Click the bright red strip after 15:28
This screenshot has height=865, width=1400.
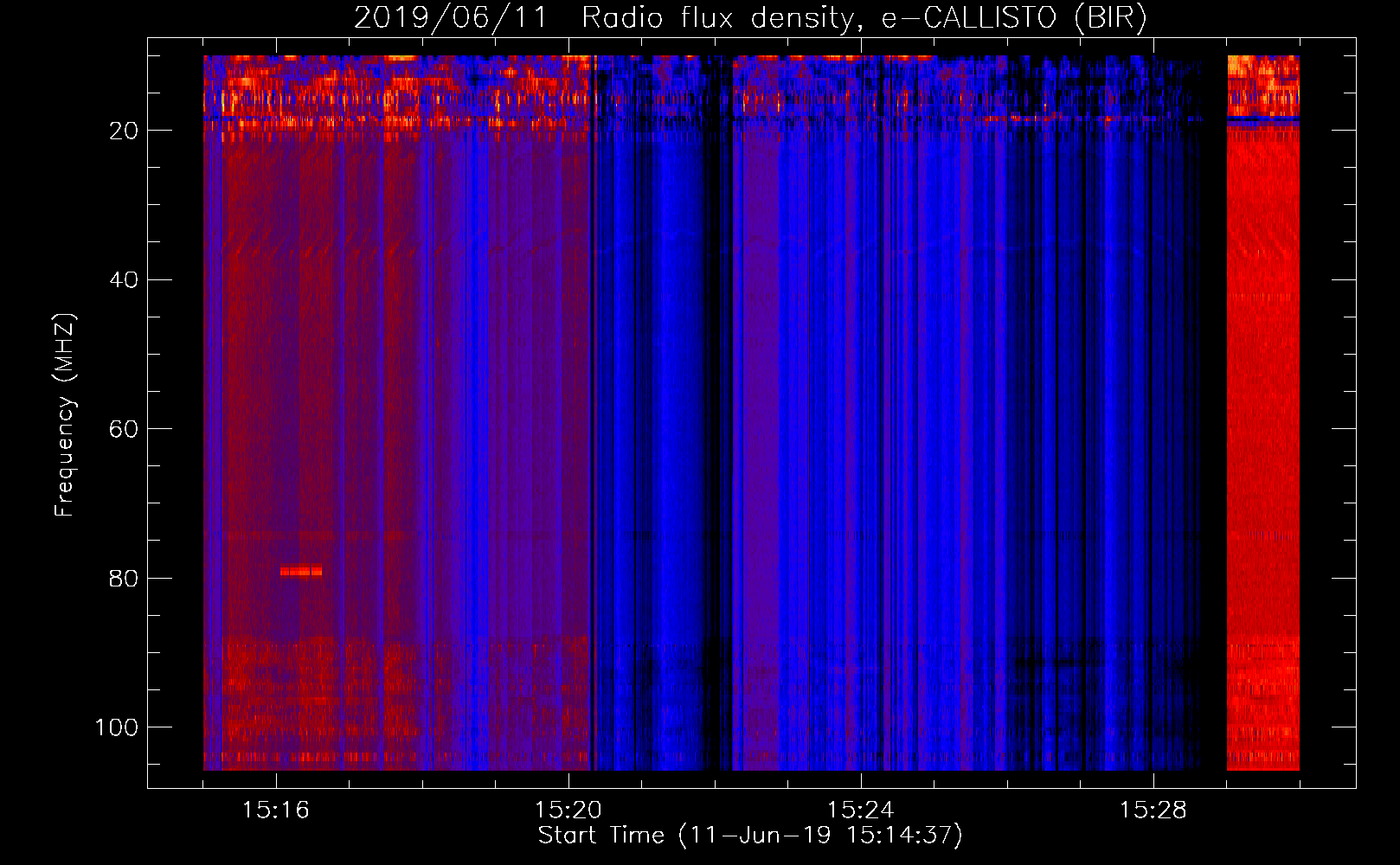[1263, 413]
